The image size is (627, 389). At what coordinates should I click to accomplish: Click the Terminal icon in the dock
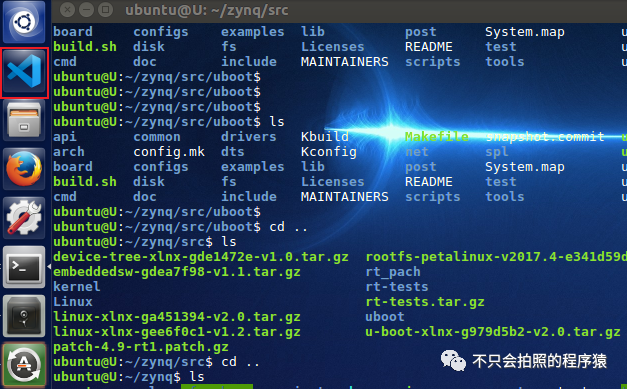tap(24, 267)
